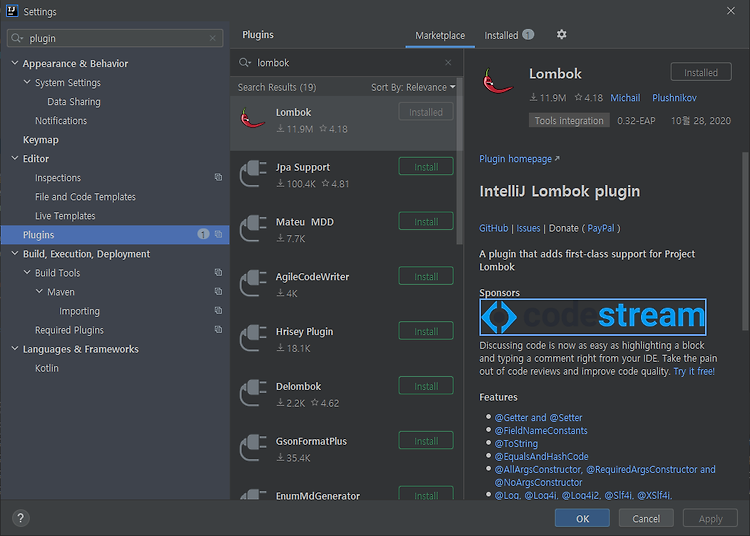
Task: Click the plugin list vertical scrollbar
Action: (460, 161)
